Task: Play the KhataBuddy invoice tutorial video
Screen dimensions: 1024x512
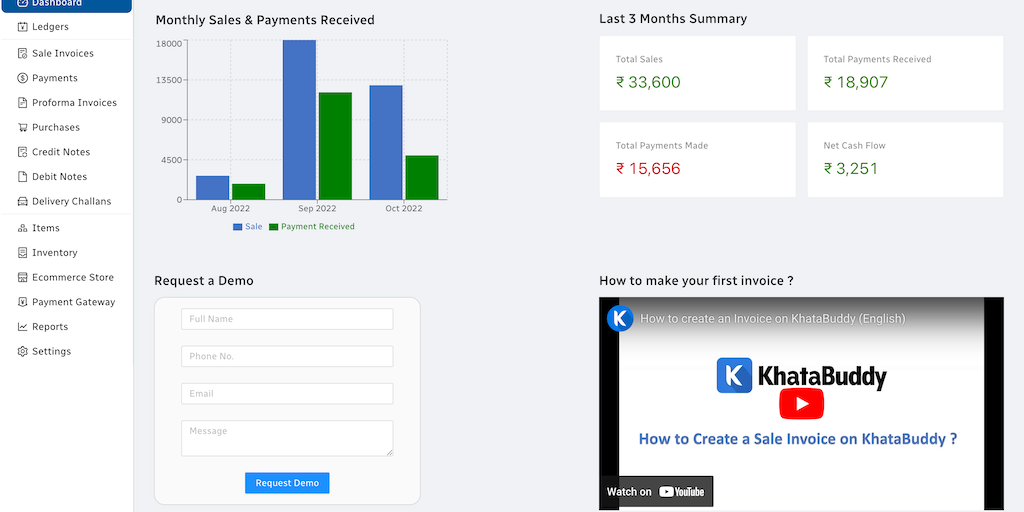Action: tap(801, 404)
